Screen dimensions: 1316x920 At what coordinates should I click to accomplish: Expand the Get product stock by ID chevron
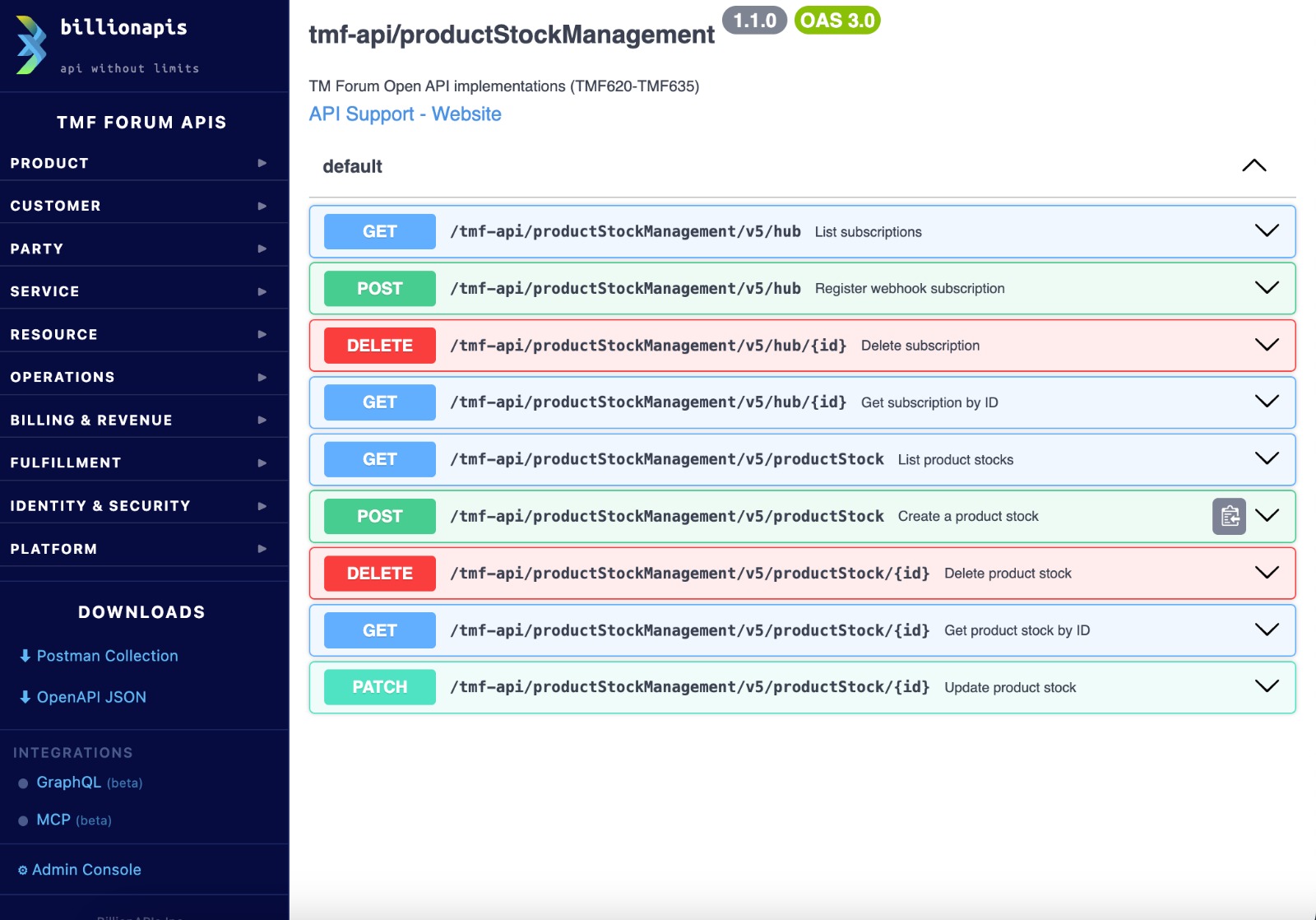pos(1267,629)
